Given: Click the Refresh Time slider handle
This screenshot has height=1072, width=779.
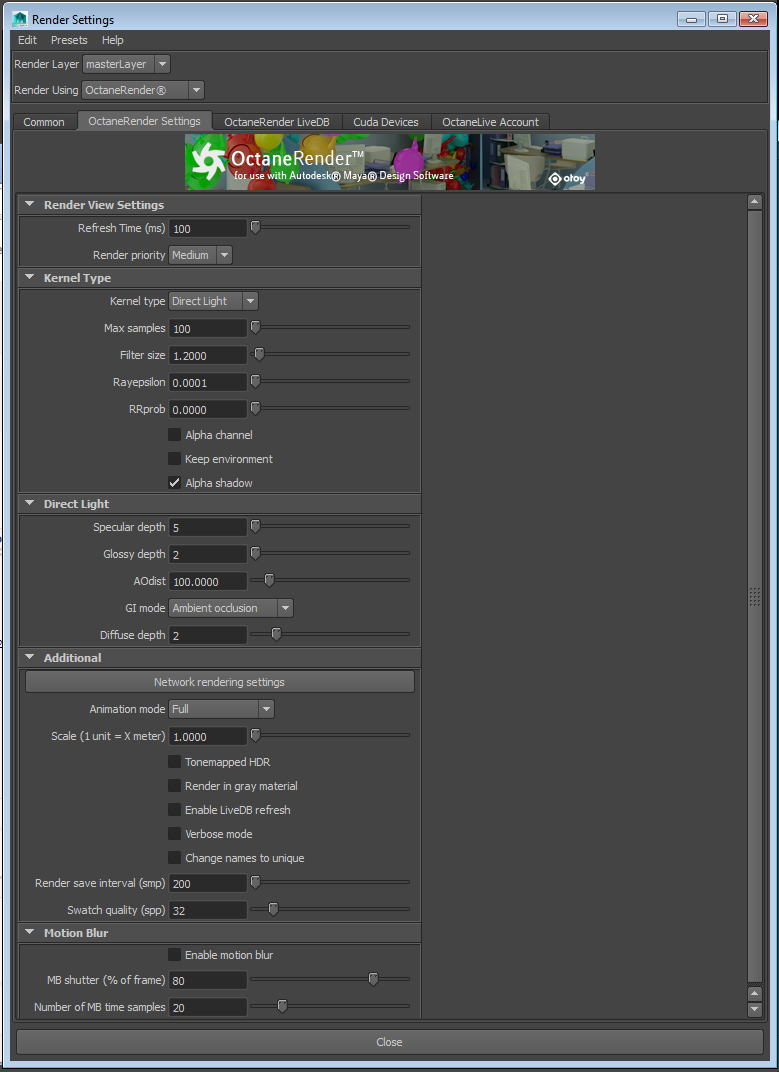Looking at the screenshot, I should pos(255,228).
